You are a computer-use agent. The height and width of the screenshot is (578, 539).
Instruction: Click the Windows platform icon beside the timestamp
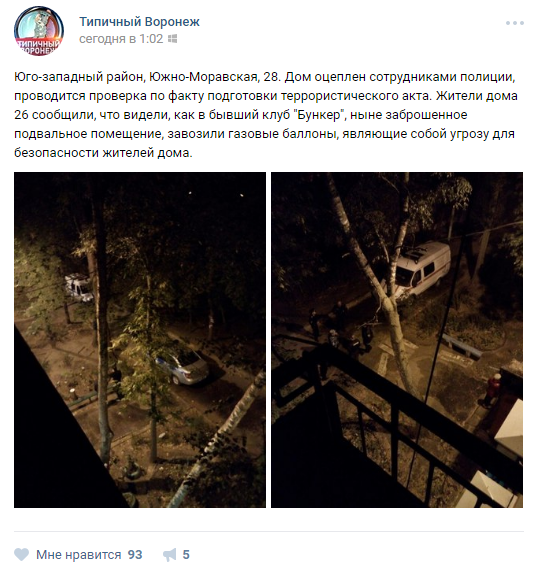(x=172, y=38)
